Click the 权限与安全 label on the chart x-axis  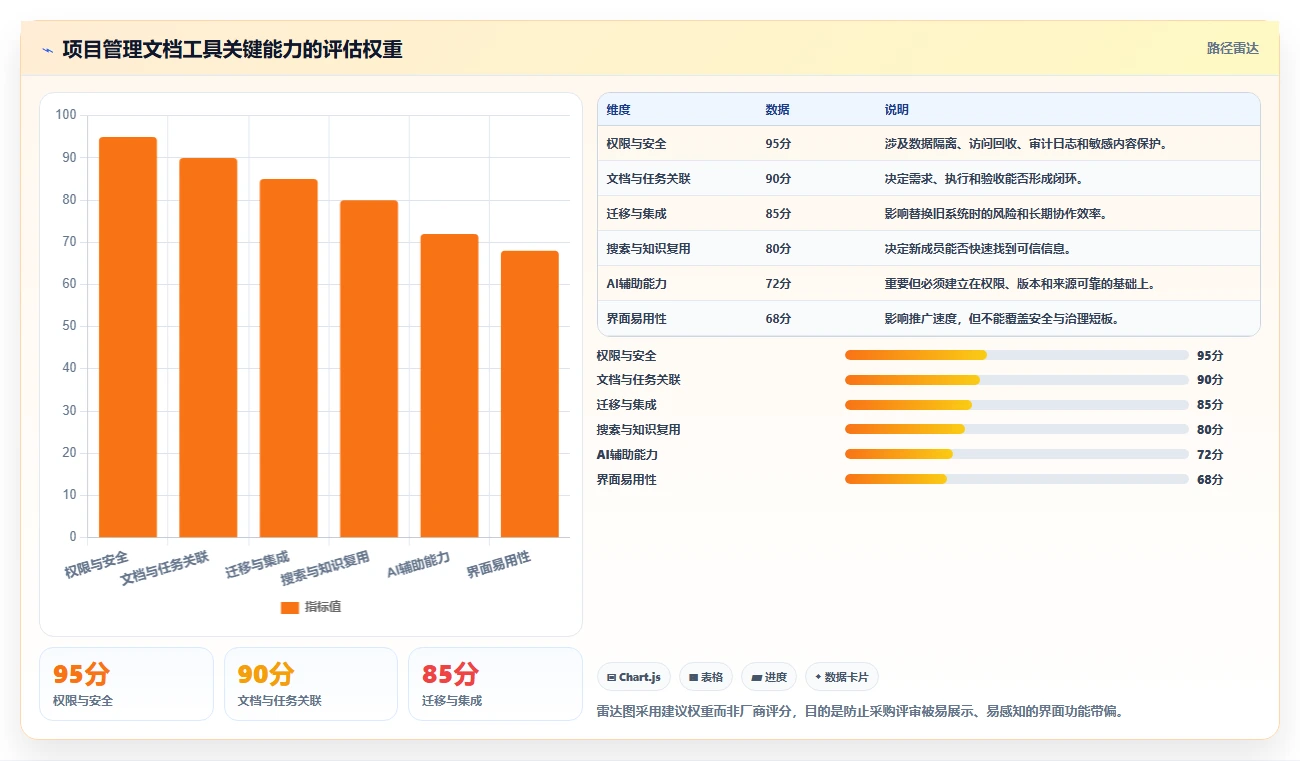96,565
